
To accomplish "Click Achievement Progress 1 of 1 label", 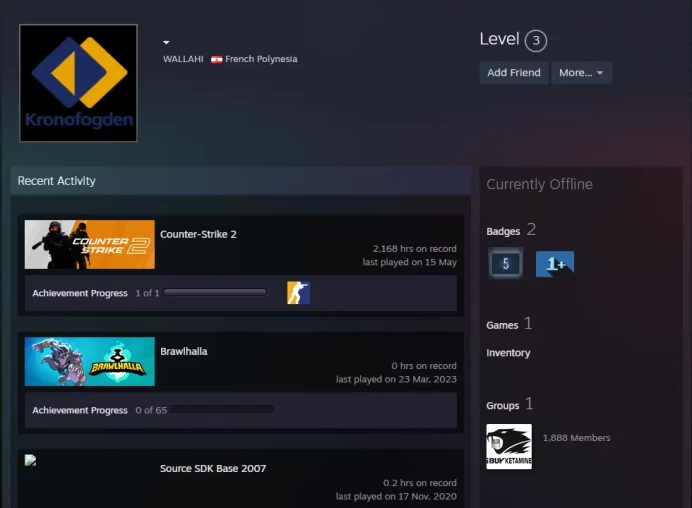I will tap(96, 293).
